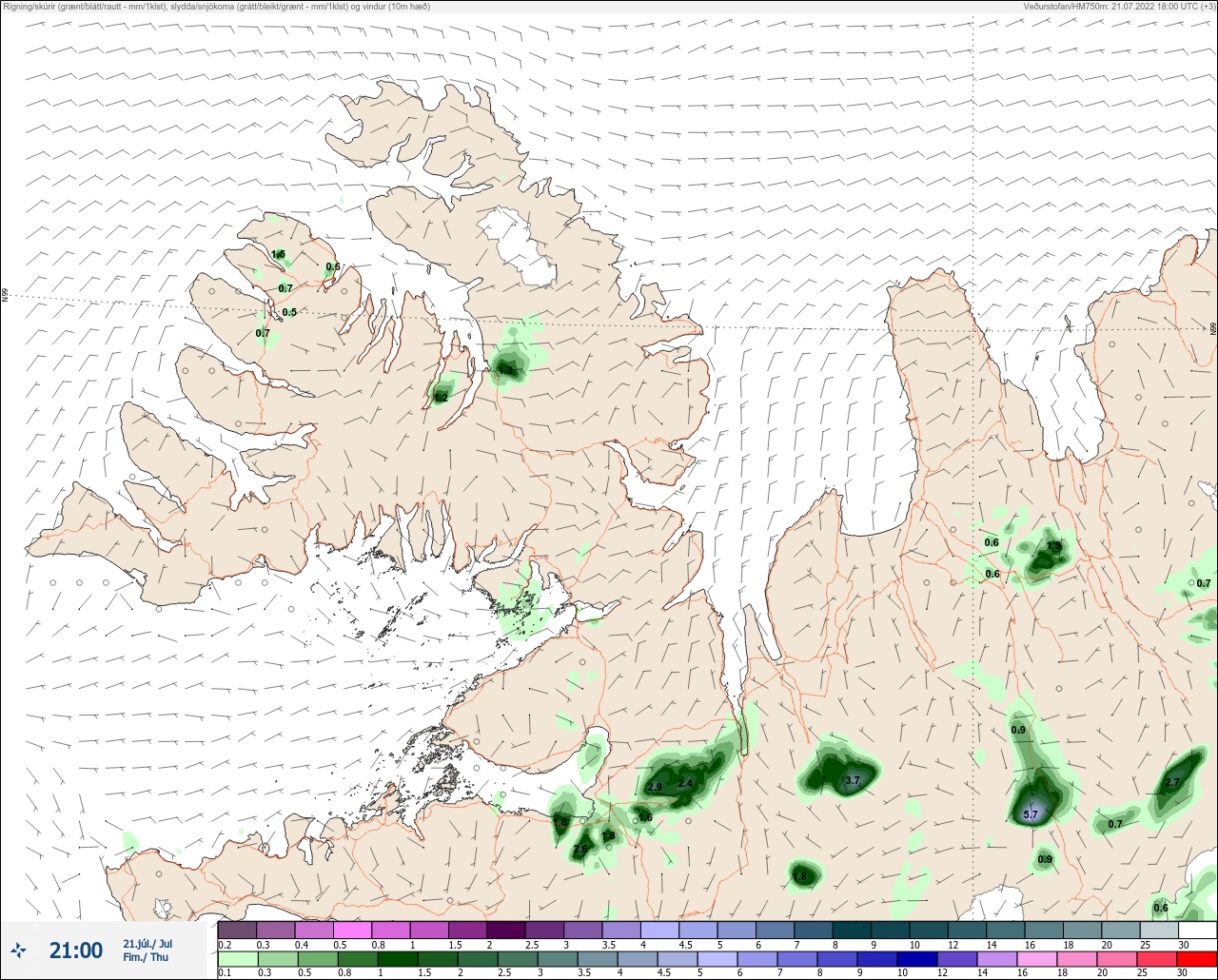Viewport: 1218px width, 980px height.
Task: Click the Icelandic Met Office logo icon
Action: 18,950
